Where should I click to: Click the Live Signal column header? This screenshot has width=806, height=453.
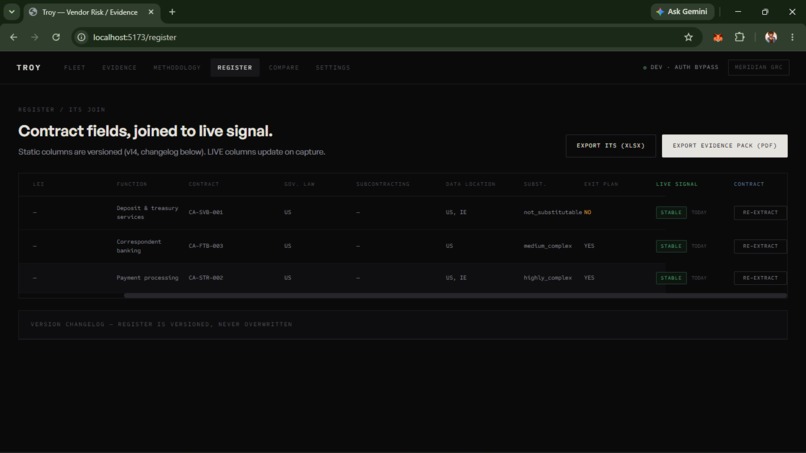[676, 184]
